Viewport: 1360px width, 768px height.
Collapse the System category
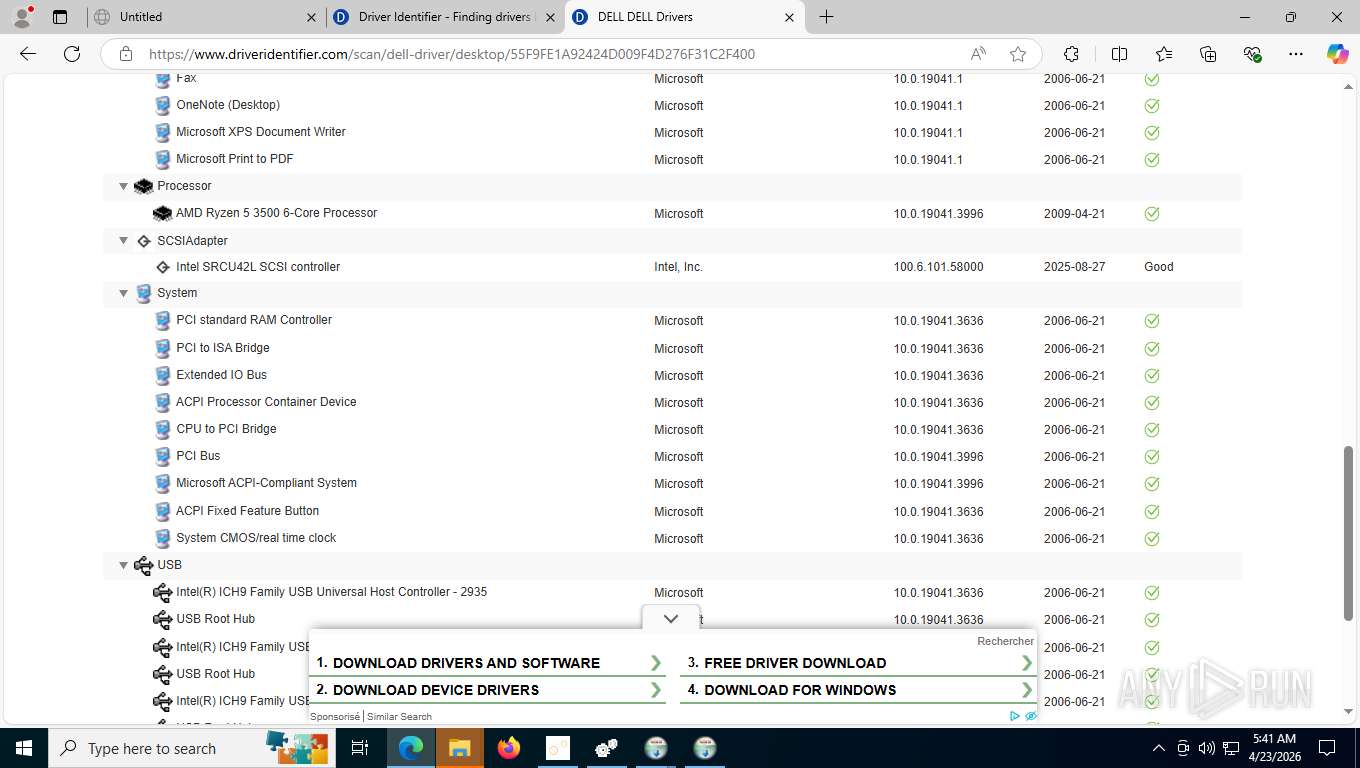(124, 293)
